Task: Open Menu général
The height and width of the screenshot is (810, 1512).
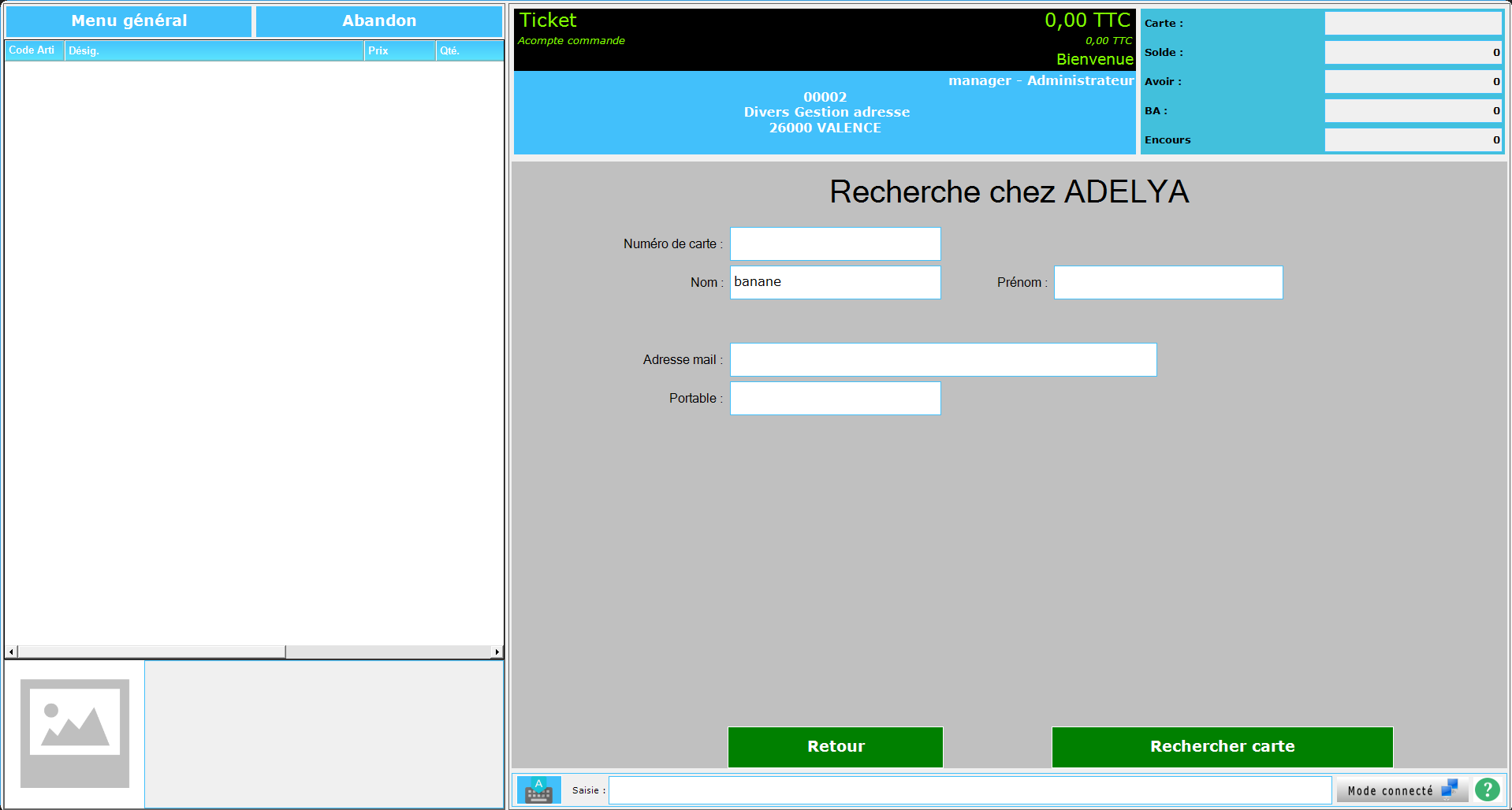Action: [x=129, y=21]
